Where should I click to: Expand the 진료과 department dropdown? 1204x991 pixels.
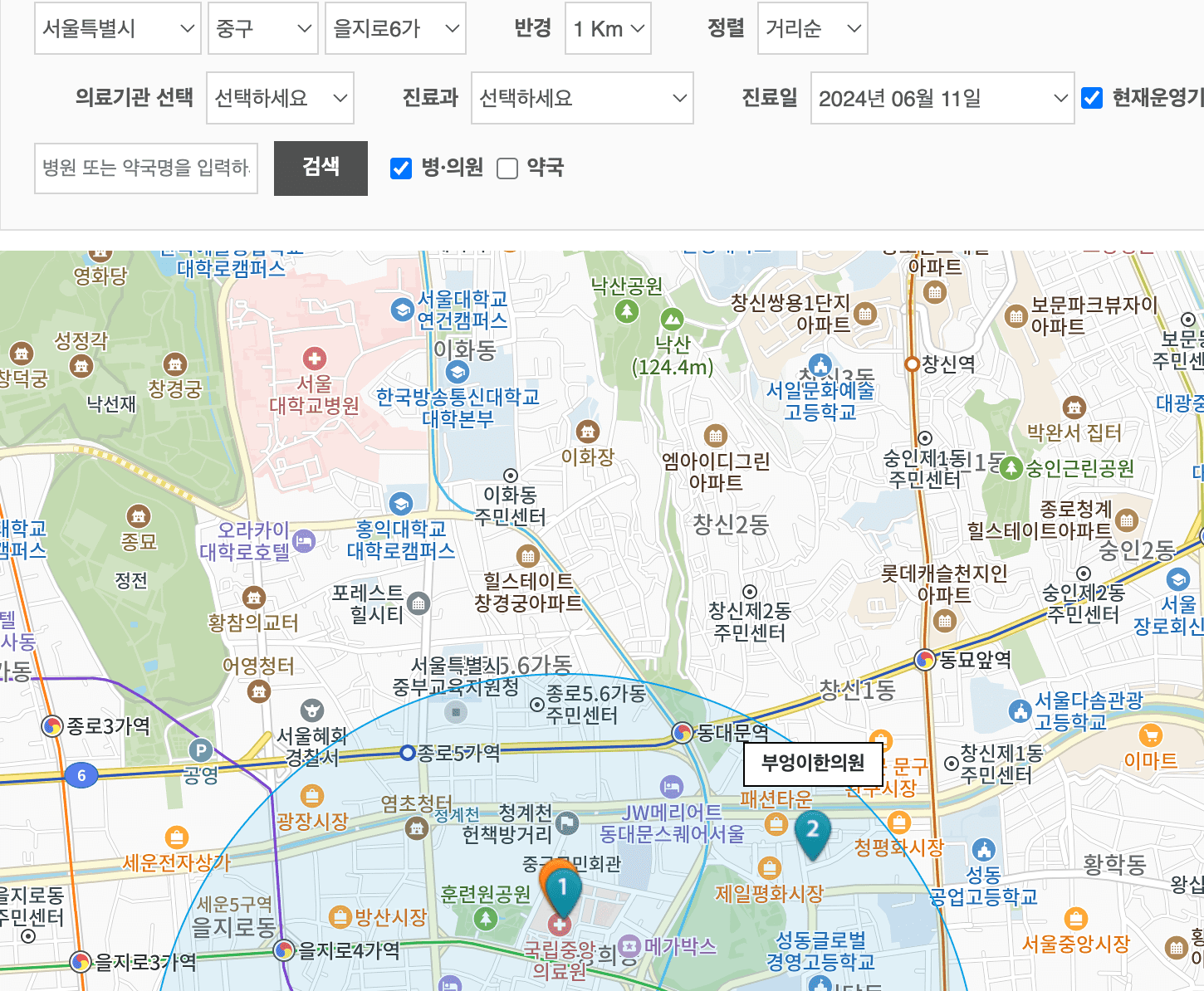click(582, 98)
